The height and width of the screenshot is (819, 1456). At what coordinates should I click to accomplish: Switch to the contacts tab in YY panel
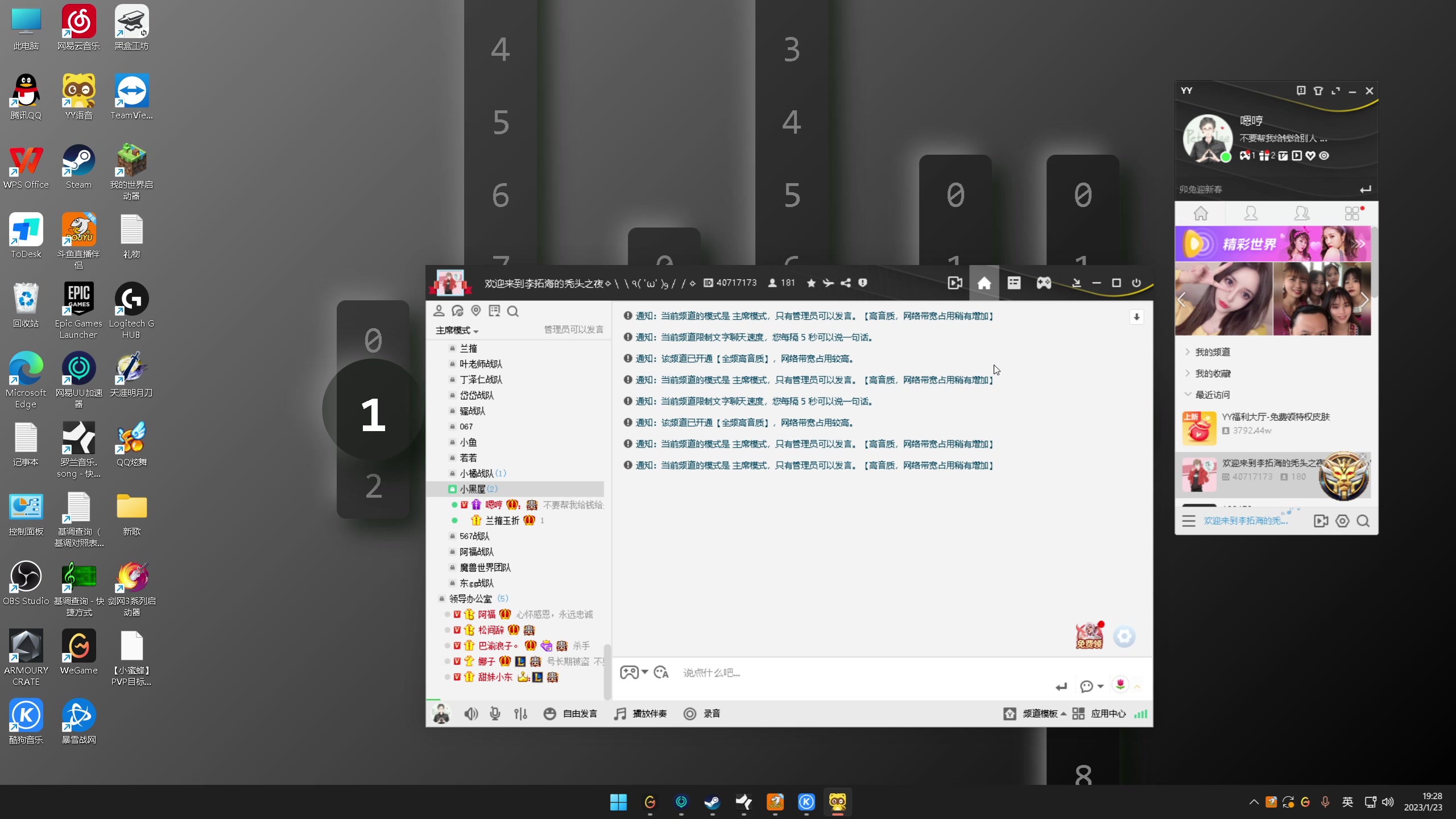[x=1251, y=214]
